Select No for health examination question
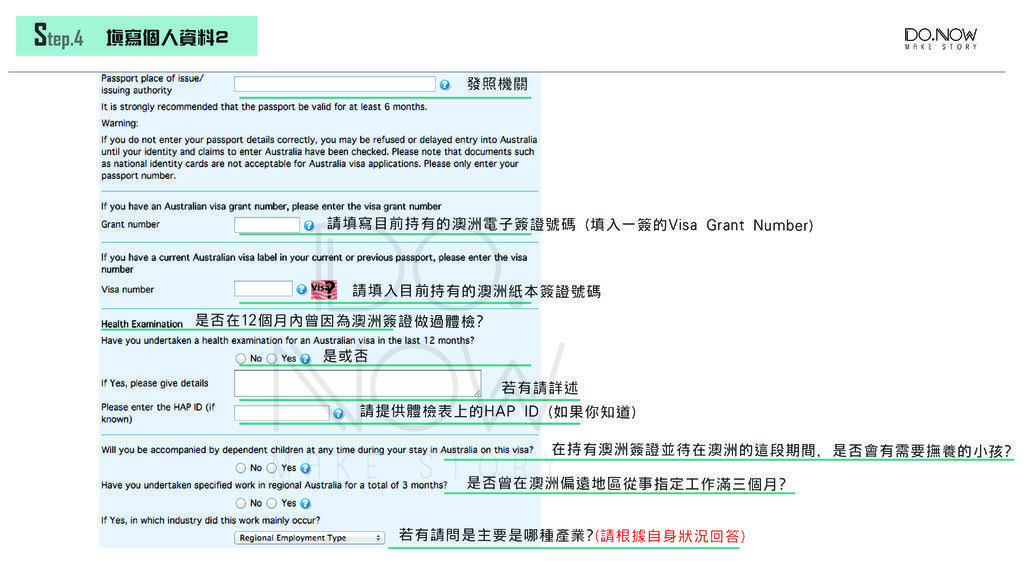The height and width of the screenshot is (579, 1024). click(241, 359)
